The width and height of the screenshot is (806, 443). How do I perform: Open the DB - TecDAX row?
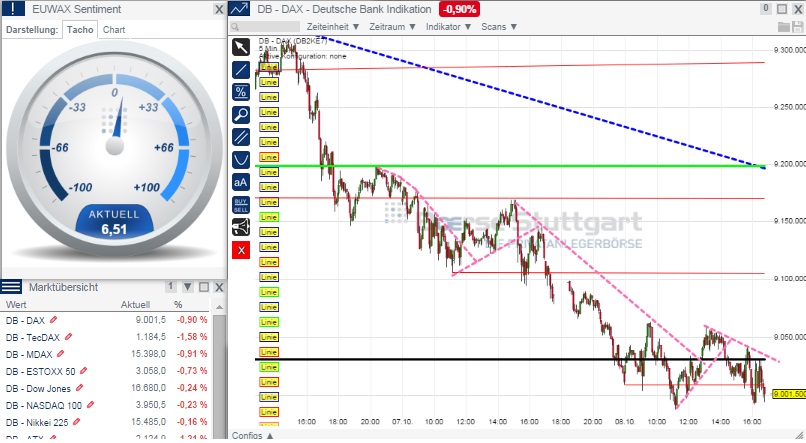(106, 337)
